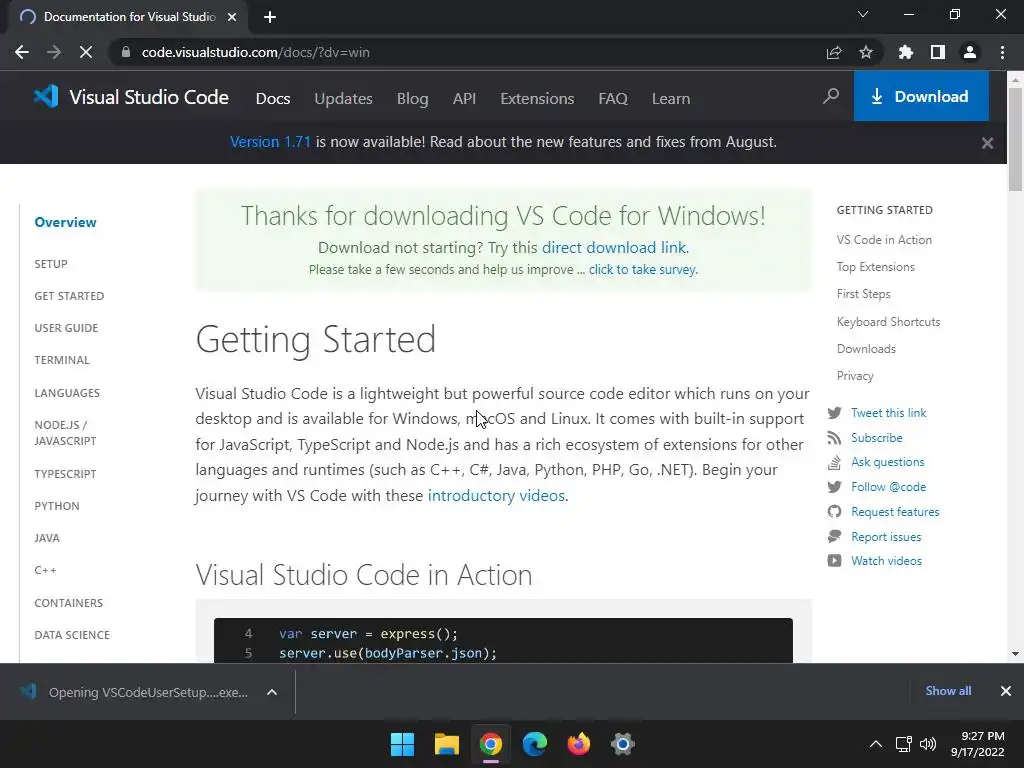Expand the PYTHON sidebar section

(57, 505)
